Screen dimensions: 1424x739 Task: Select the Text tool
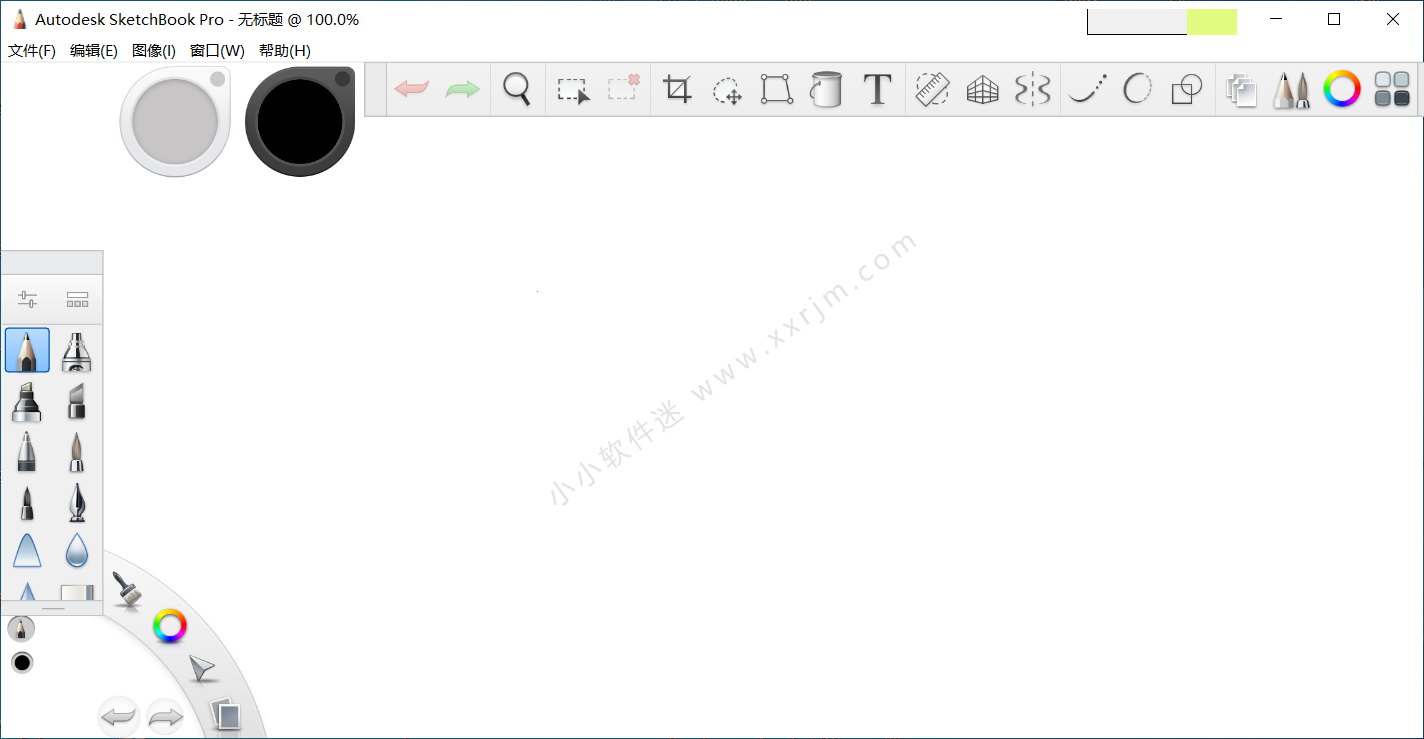[x=877, y=89]
